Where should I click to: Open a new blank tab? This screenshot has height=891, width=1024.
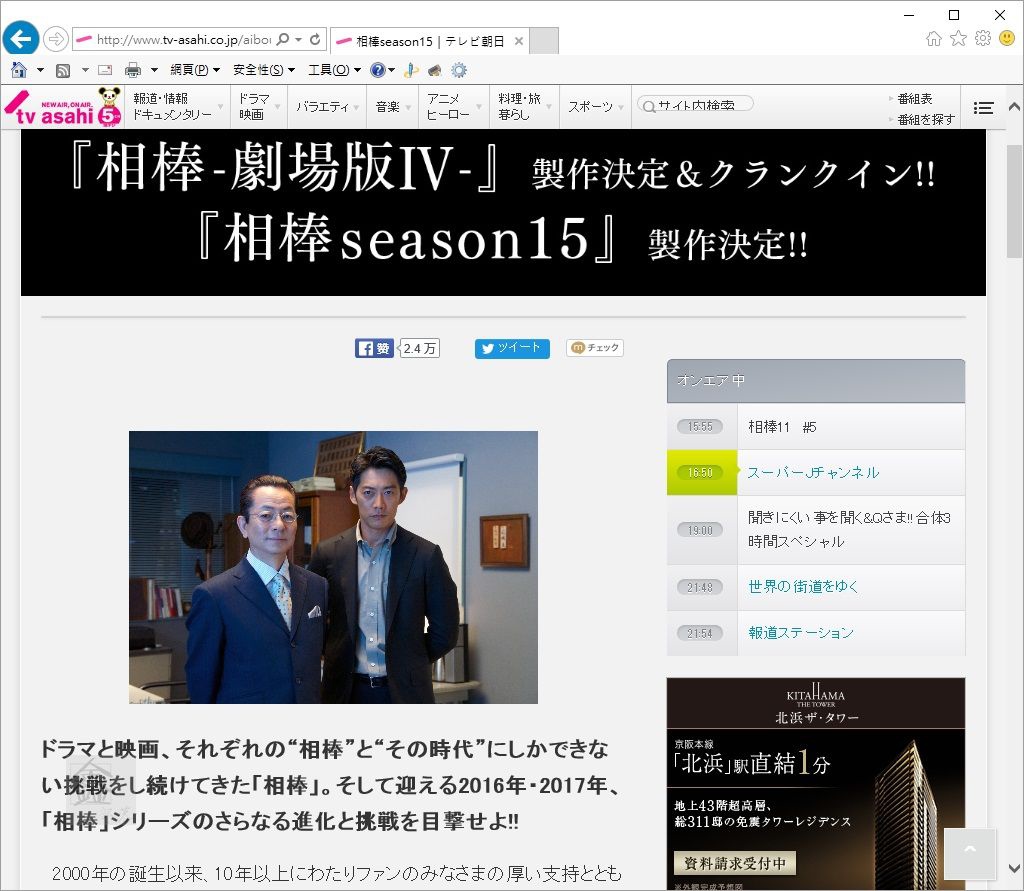pyautogui.click(x=544, y=41)
